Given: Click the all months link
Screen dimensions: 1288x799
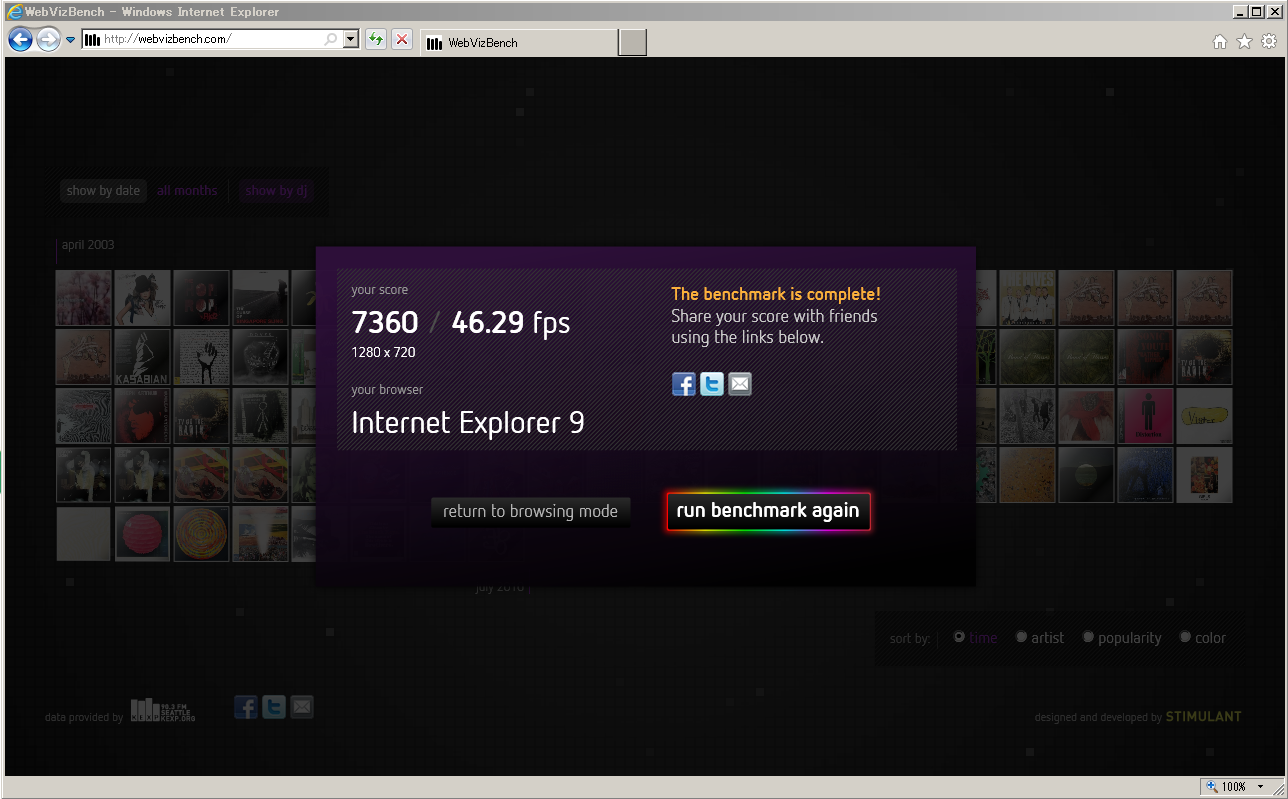Looking at the screenshot, I should click(x=187, y=190).
